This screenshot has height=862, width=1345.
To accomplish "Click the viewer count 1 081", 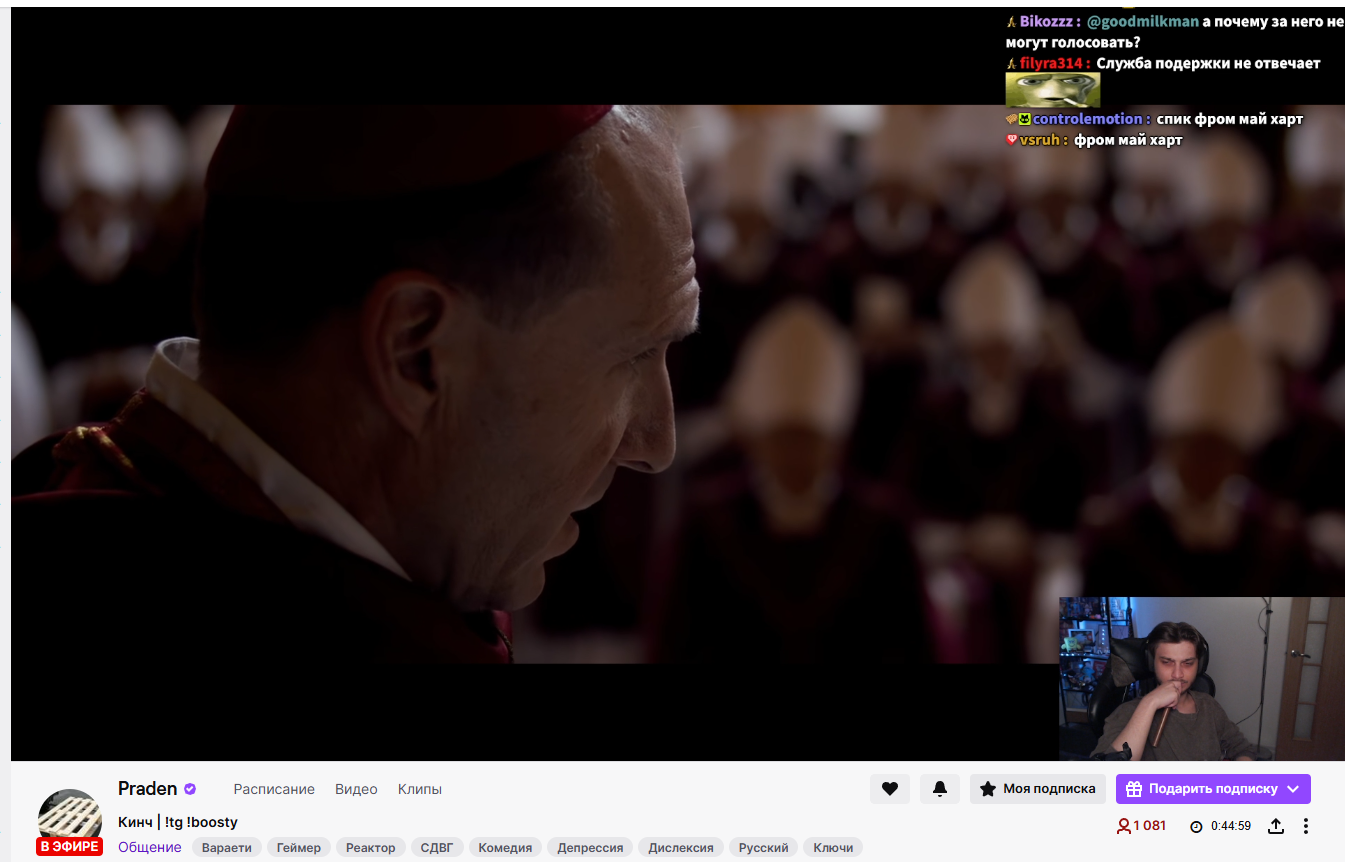I will pyautogui.click(x=1142, y=826).
